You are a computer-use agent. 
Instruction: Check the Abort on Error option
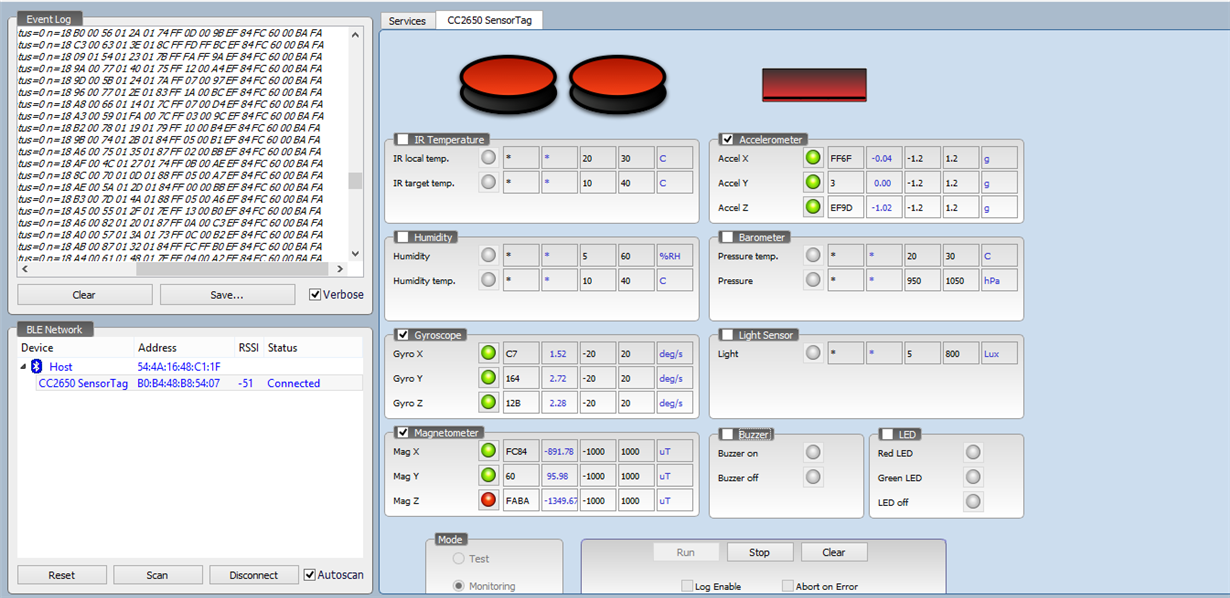click(788, 586)
